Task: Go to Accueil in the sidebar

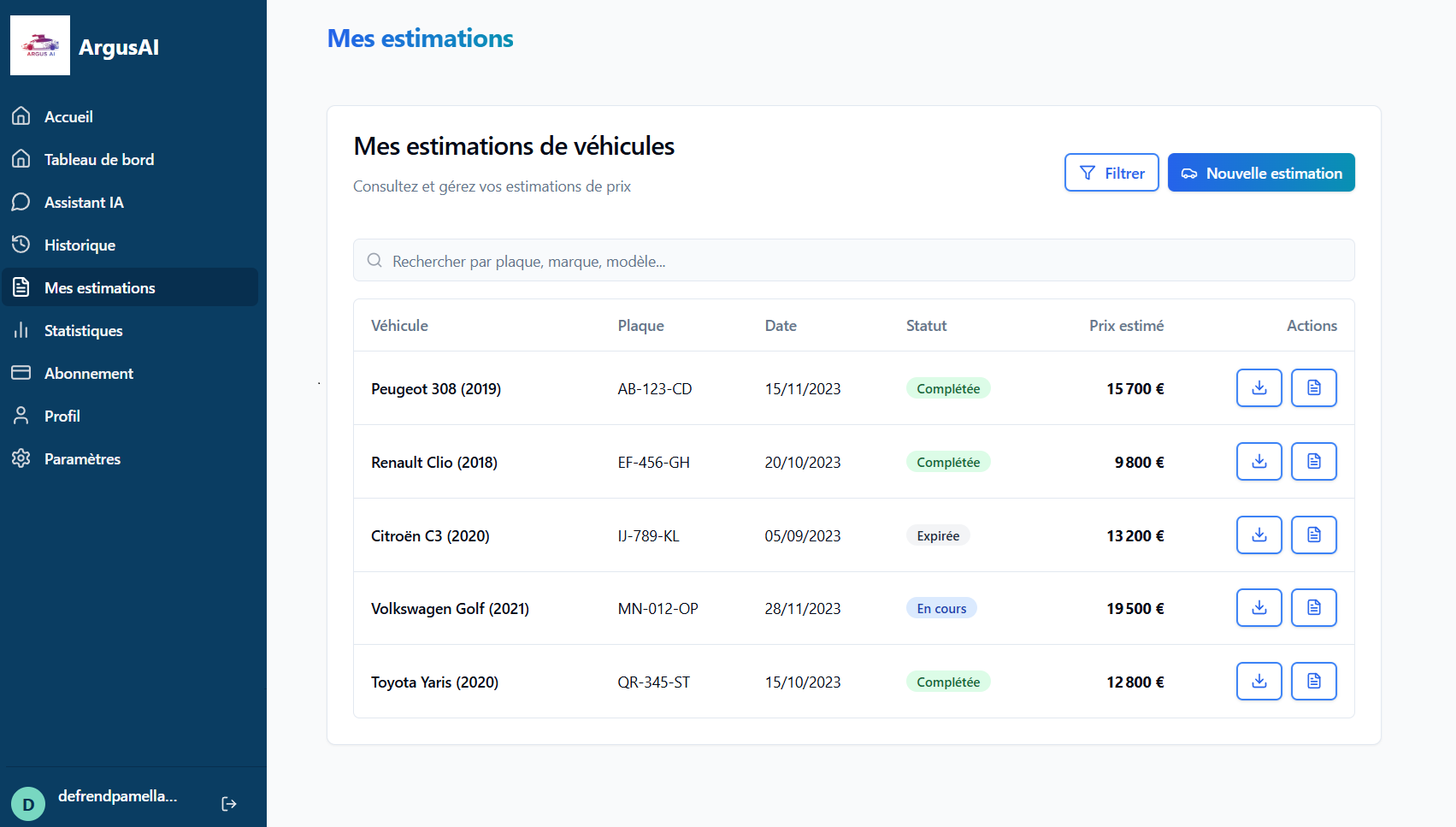Action: click(x=130, y=116)
